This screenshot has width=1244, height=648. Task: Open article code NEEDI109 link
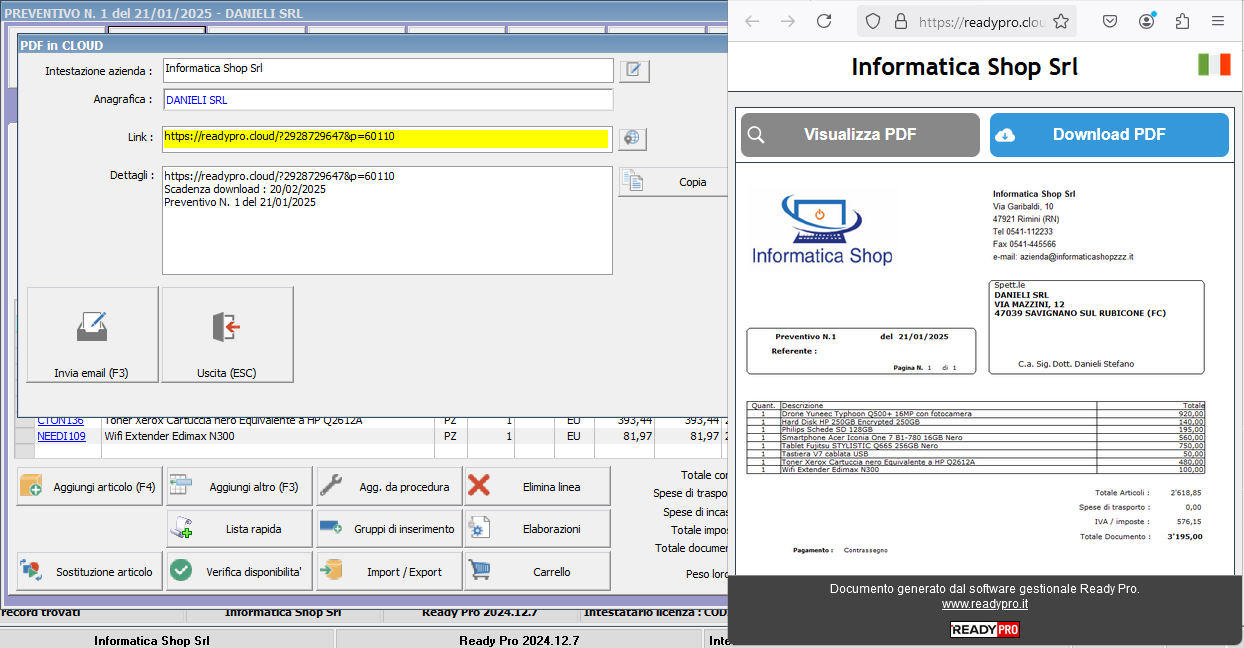62,437
